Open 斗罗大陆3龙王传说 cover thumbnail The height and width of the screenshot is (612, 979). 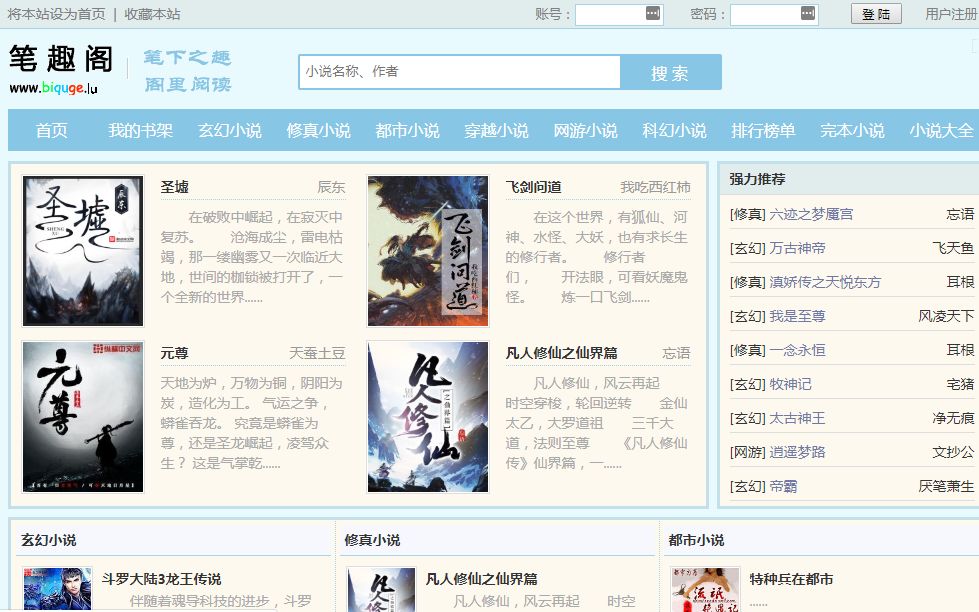point(57,590)
